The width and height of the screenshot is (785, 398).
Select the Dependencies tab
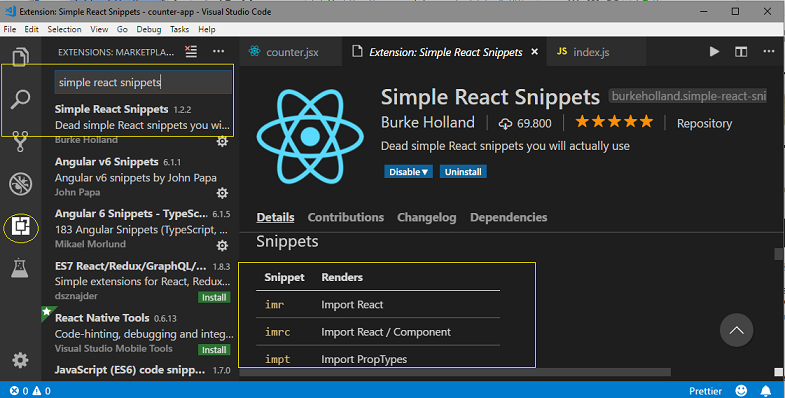[x=508, y=217]
